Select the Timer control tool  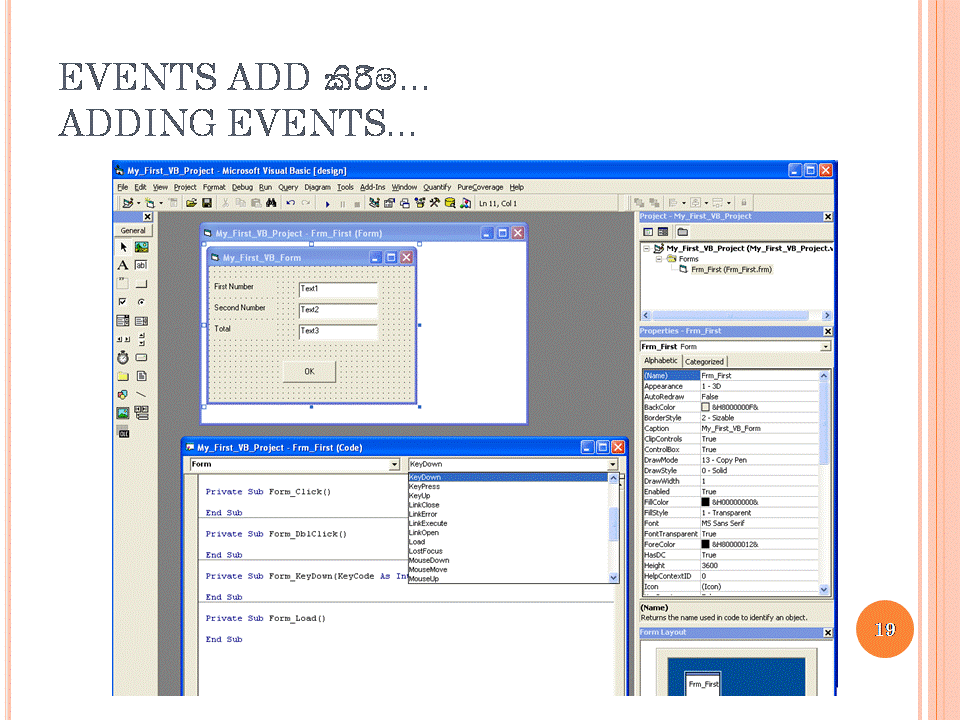[x=123, y=358]
